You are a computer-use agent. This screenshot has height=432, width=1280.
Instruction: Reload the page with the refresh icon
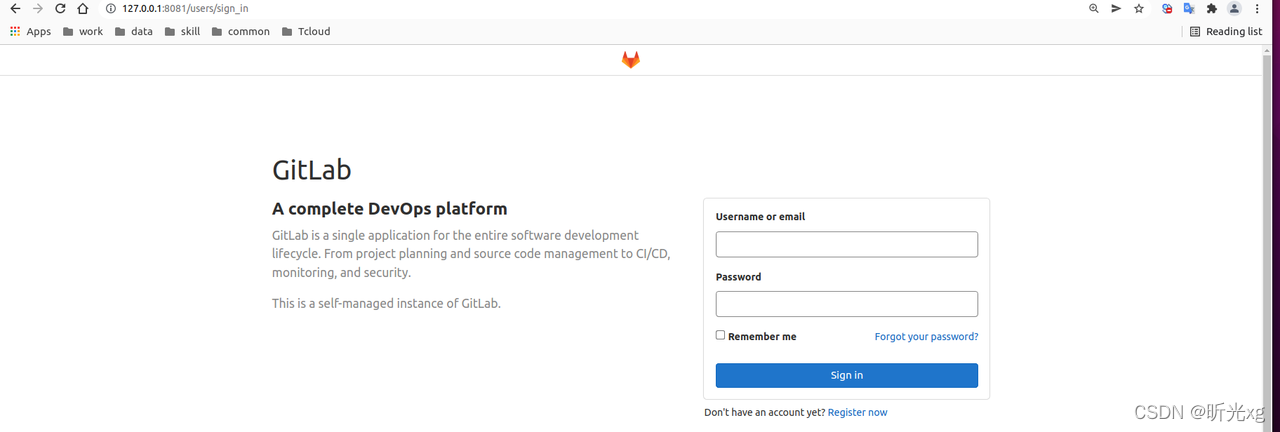pyautogui.click(x=60, y=8)
